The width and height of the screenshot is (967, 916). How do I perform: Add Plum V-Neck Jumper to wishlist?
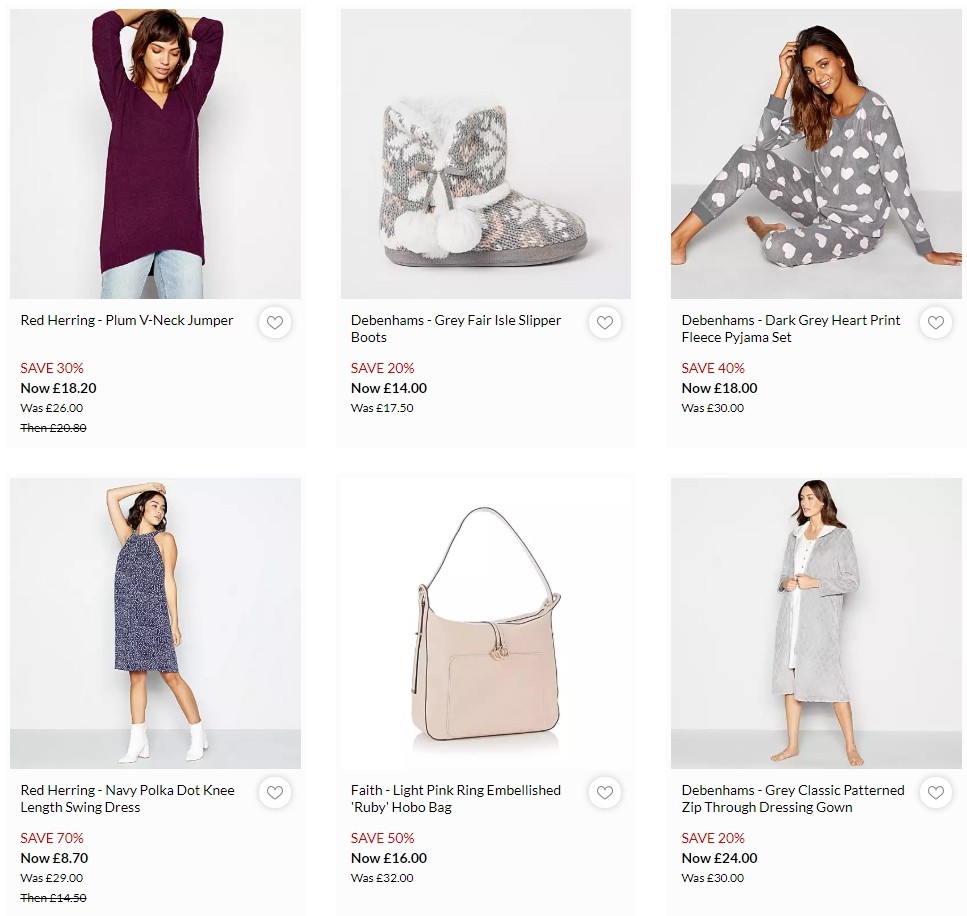point(275,323)
